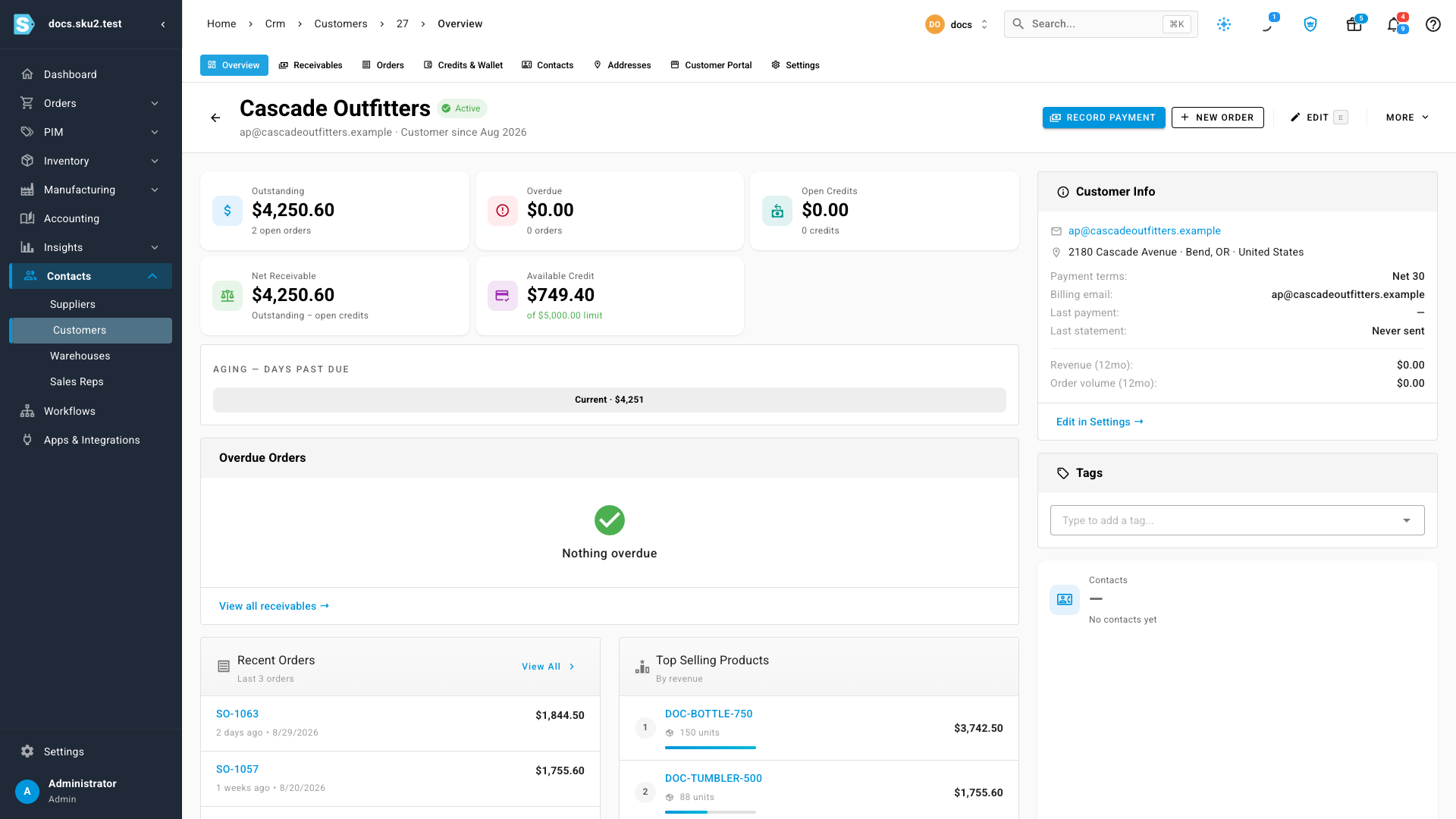The image size is (1456, 819).
Task: Switch to the Overview tab
Action: (x=234, y=65)
